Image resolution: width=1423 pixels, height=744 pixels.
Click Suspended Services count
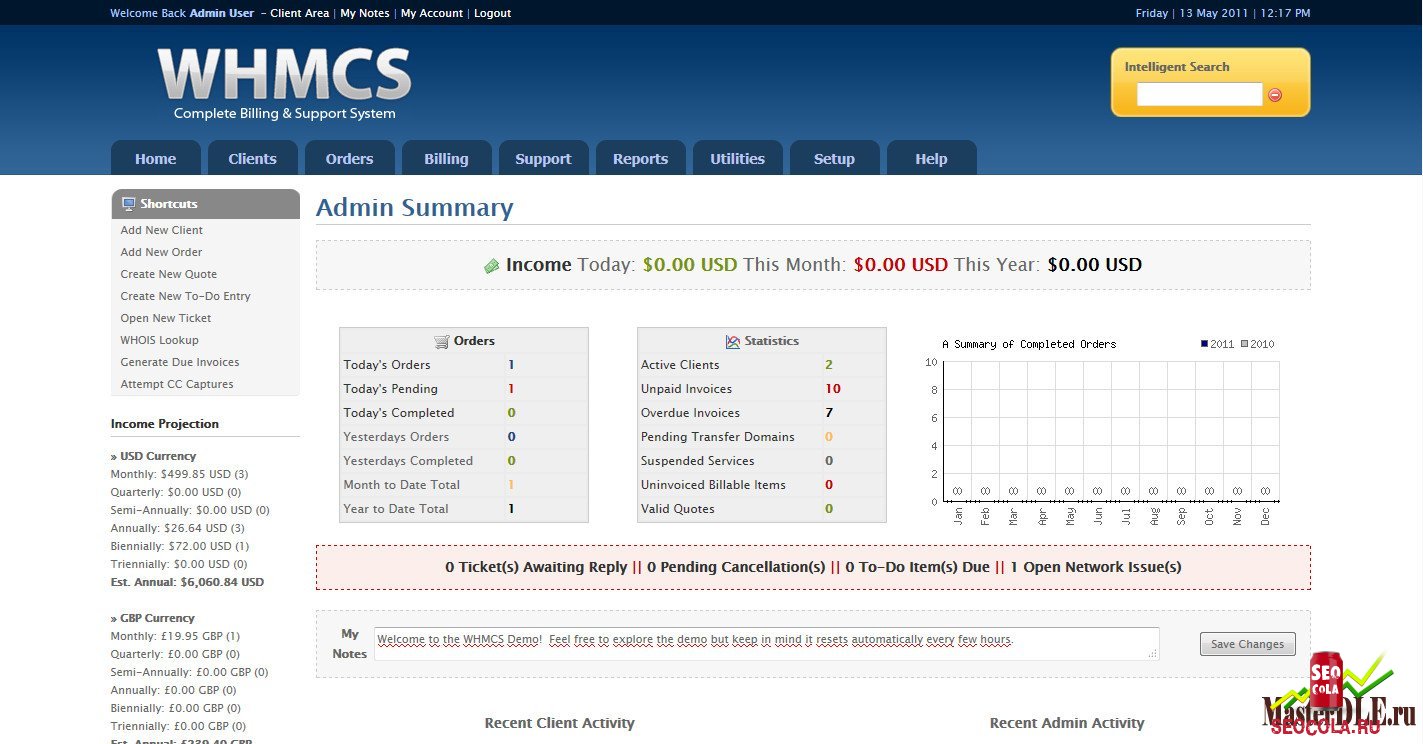coord(828,461)
